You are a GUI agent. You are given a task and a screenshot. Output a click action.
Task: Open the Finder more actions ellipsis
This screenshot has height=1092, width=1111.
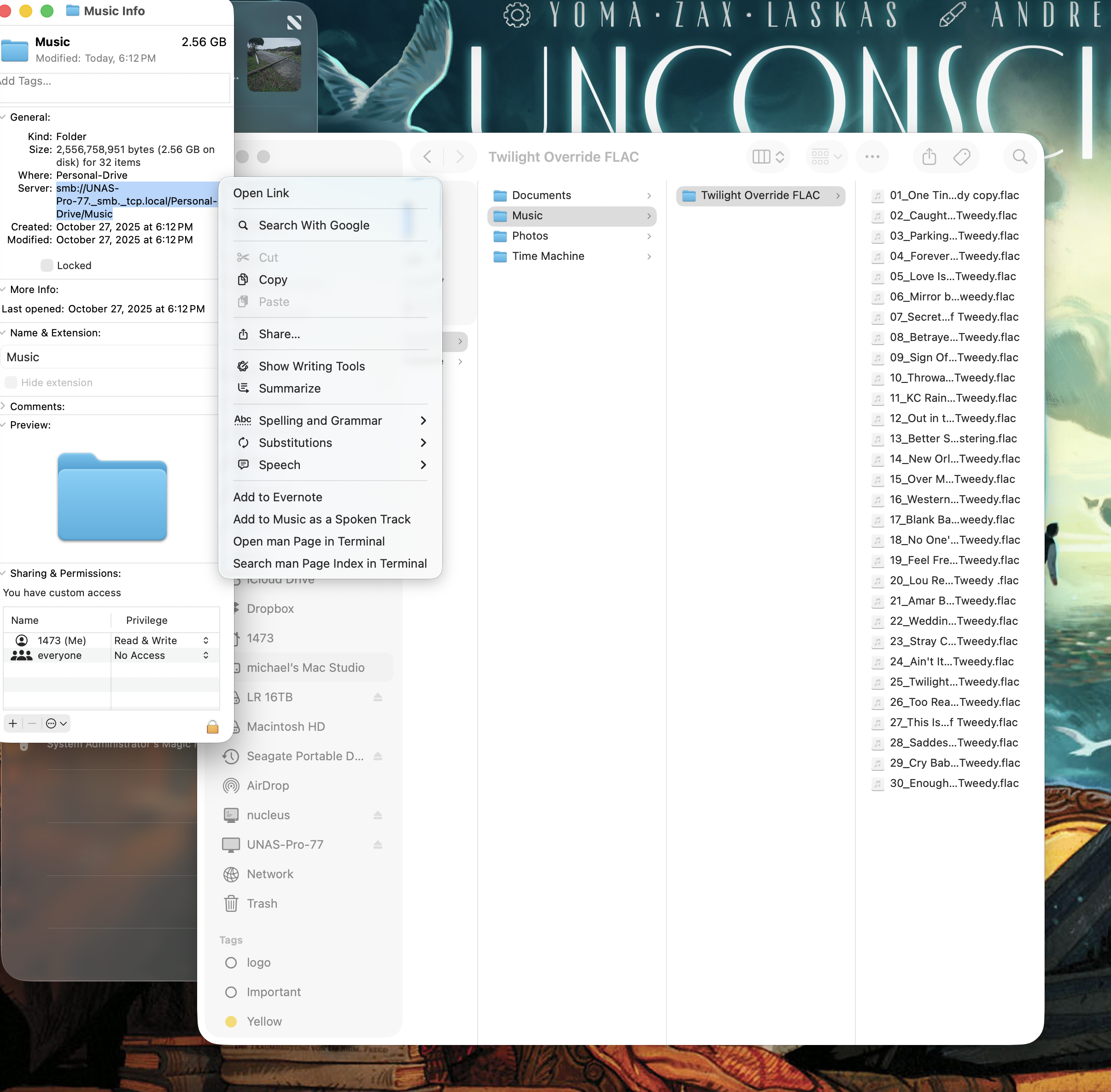click(x=872, y=157)
